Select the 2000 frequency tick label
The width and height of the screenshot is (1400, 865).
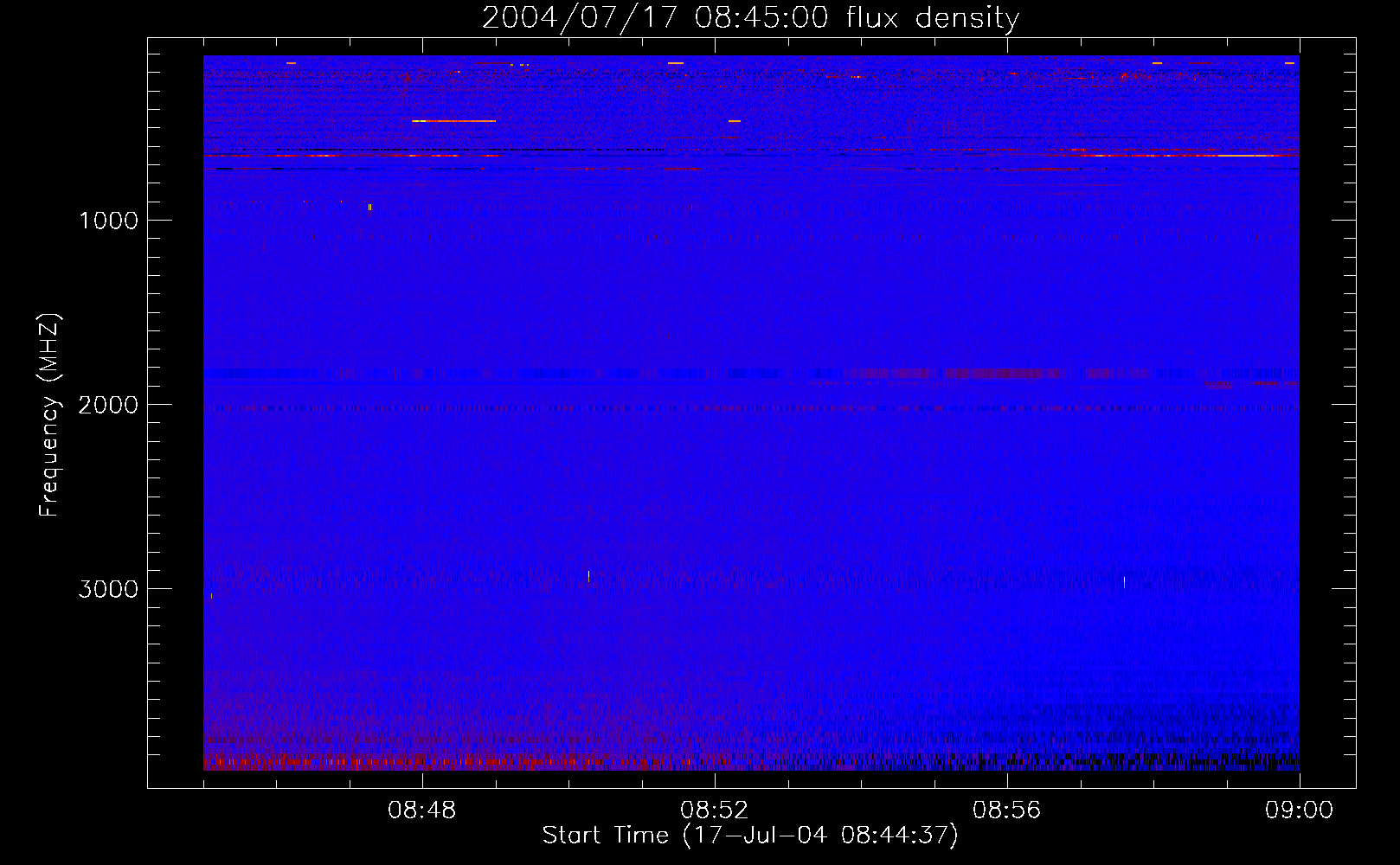108,405
